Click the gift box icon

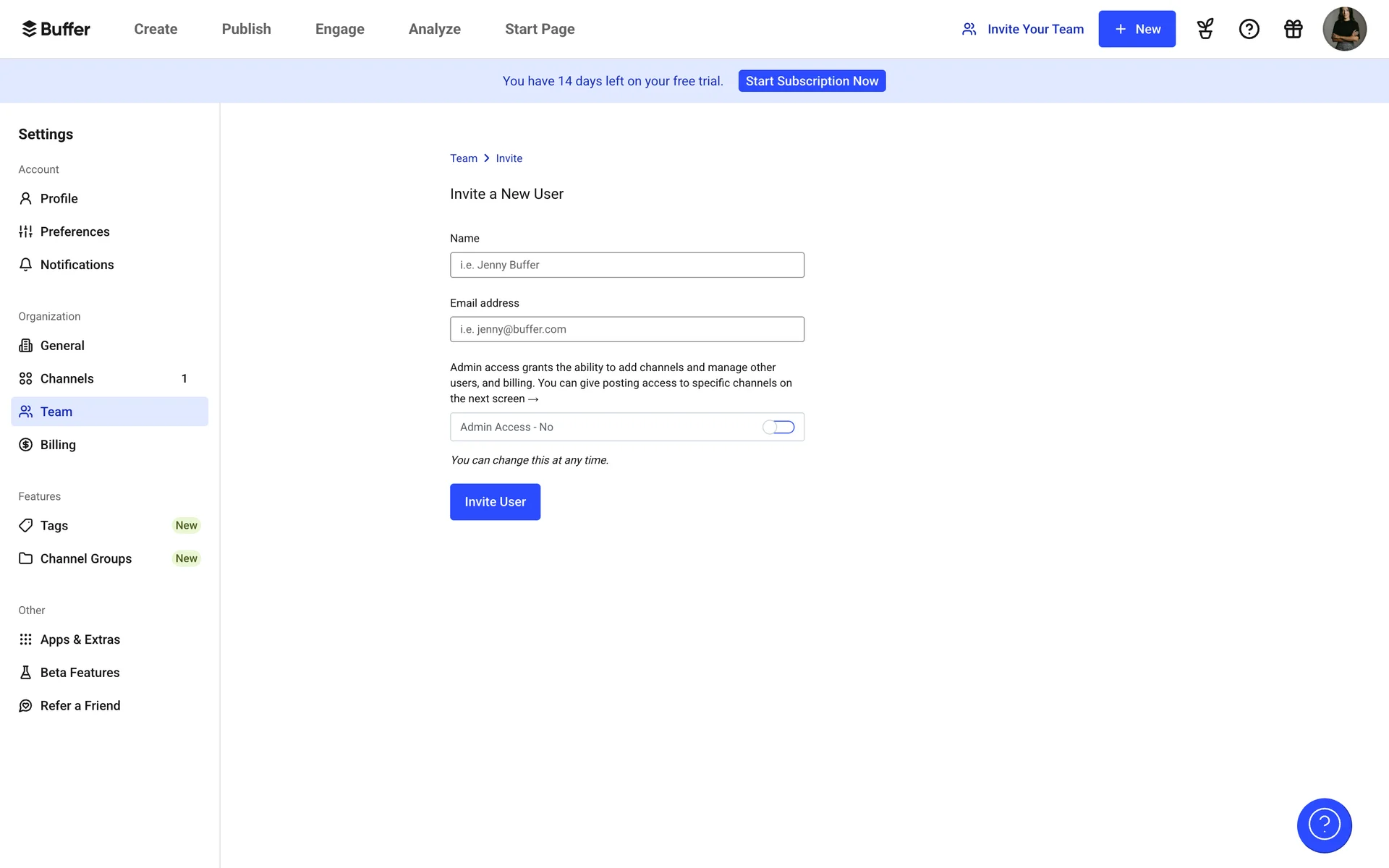[1294, 29]
